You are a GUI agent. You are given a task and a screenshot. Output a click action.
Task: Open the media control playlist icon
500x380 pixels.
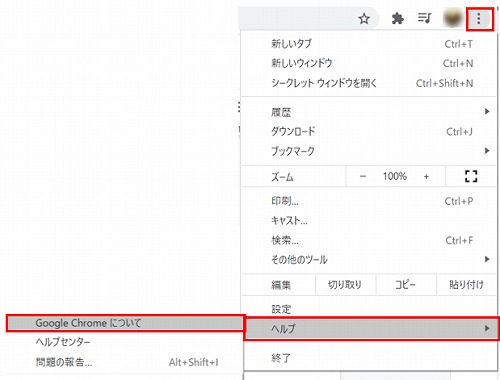(x=424, y=18)
